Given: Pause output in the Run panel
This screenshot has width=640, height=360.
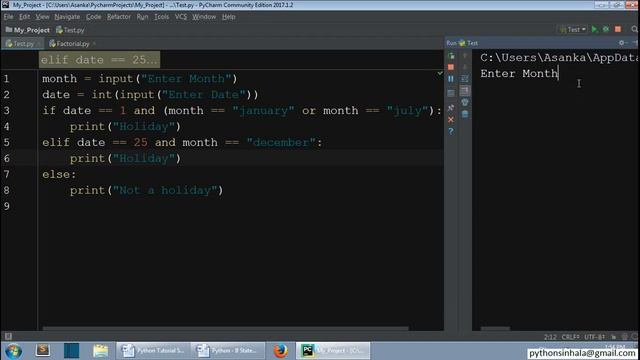Looking at the screenshot, I should pyautogui.click(x=451, y=79).
